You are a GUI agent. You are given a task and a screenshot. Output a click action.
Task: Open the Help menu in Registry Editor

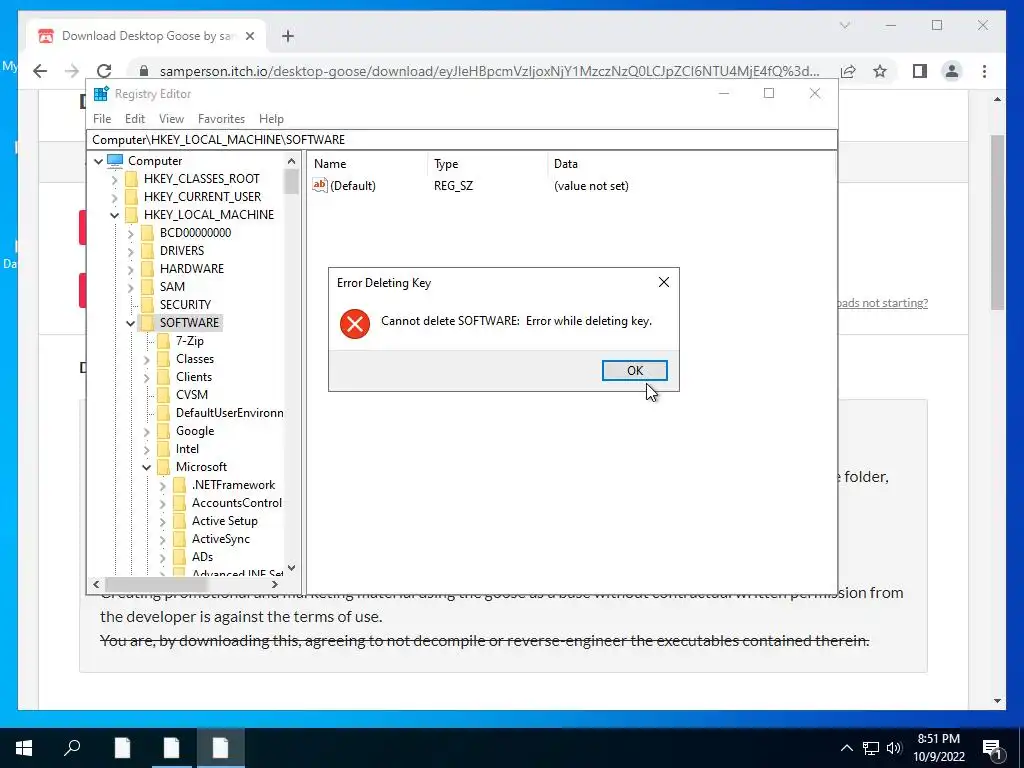[271, 119]
